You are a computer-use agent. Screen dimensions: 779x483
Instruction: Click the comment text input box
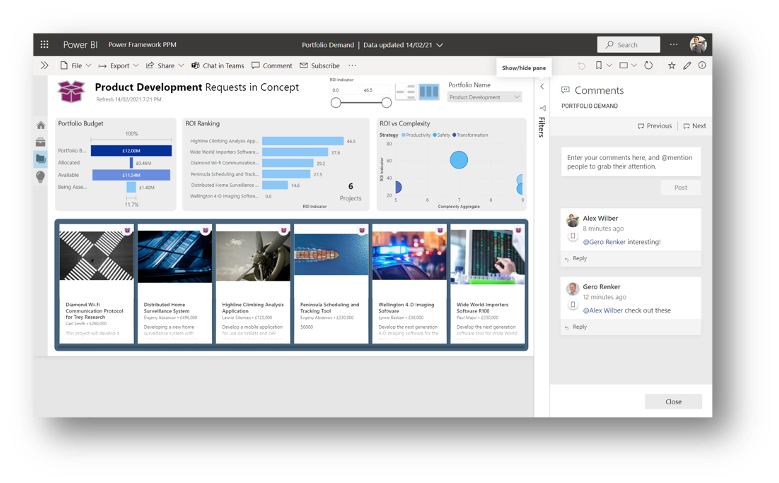point(630,162)
